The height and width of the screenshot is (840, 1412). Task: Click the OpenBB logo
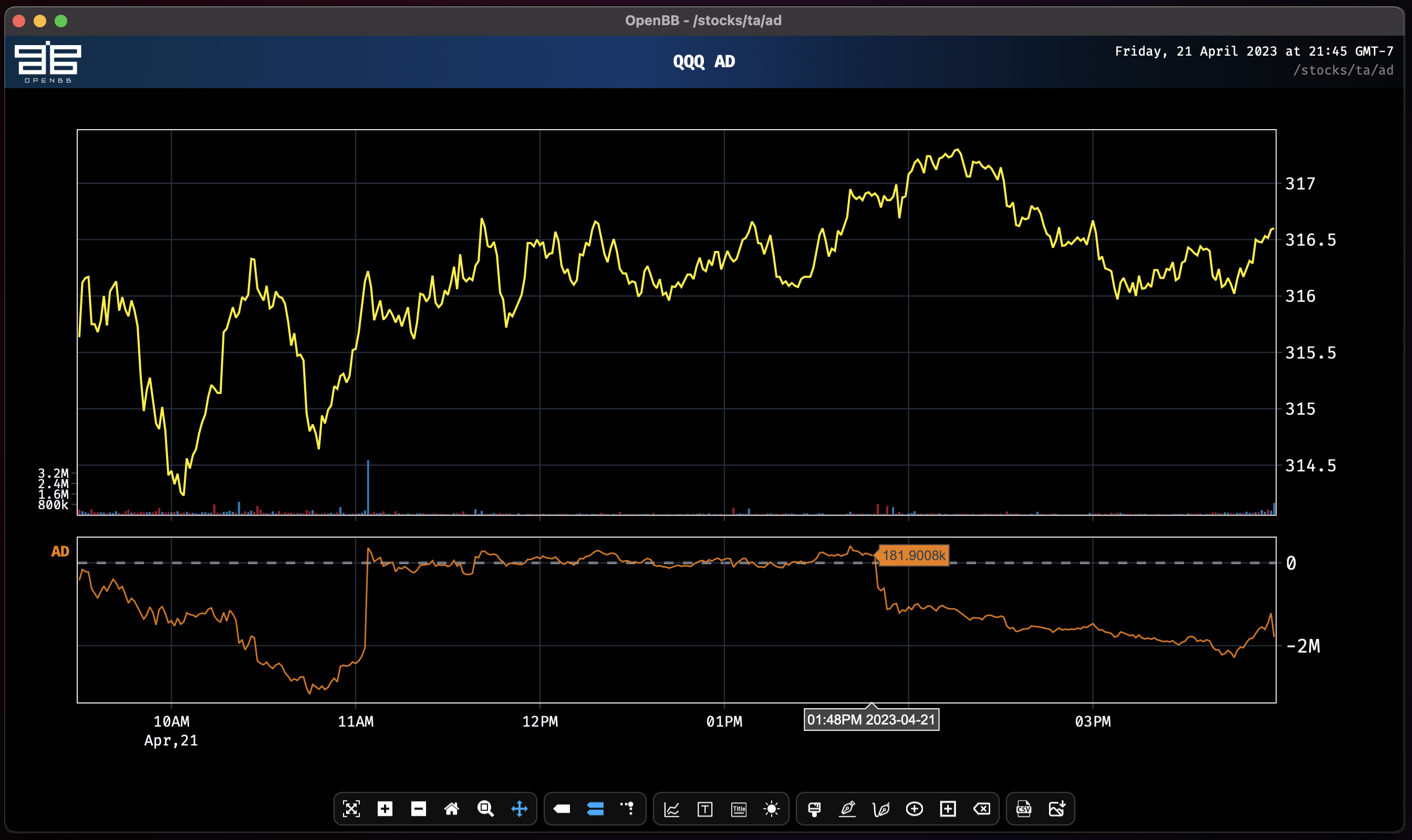pyautogui.click(x=48, y=62)
